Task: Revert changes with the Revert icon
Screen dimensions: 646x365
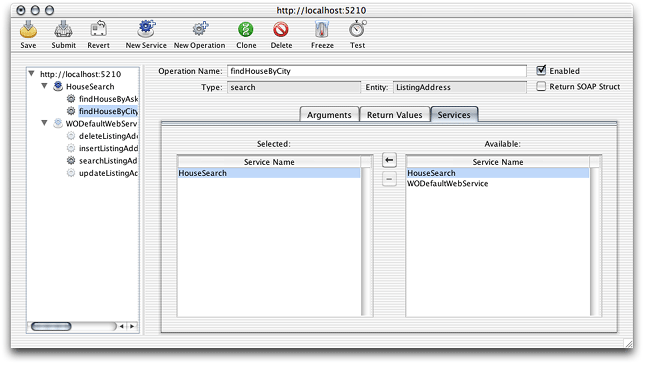Action: pyautogui.click(x=98, y=30)
